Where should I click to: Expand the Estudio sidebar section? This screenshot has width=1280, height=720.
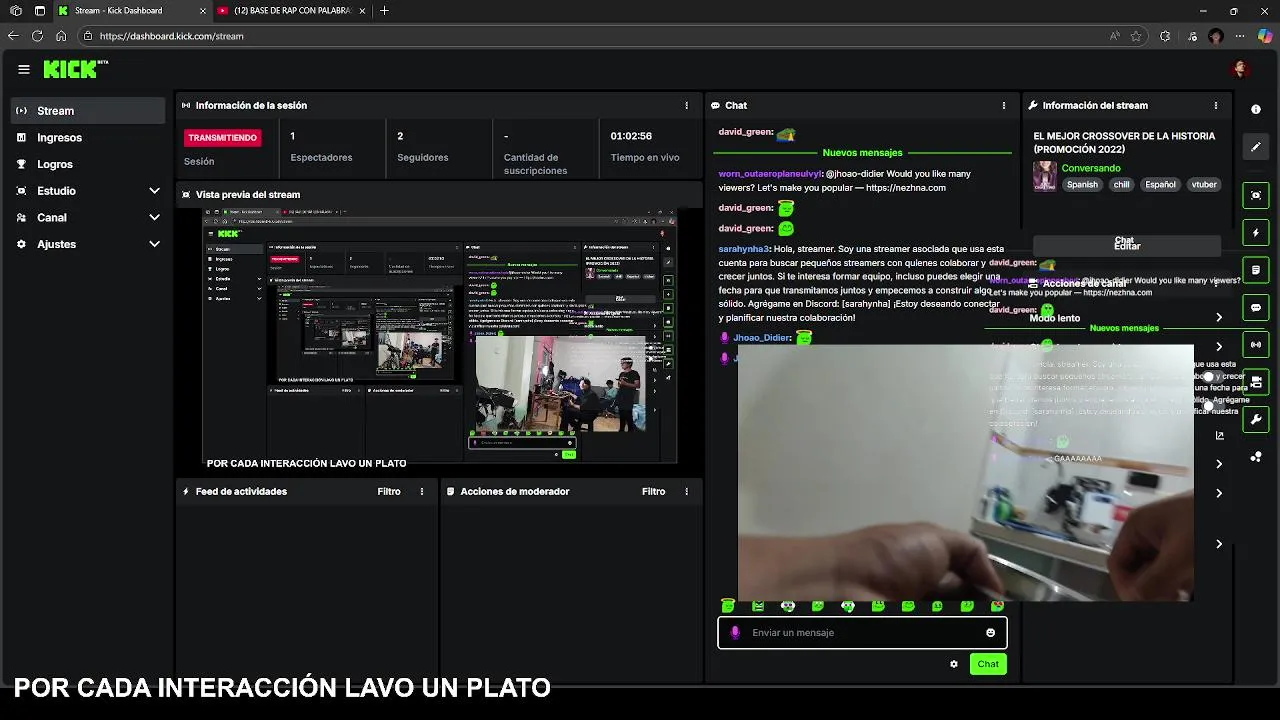coord(154,190)
